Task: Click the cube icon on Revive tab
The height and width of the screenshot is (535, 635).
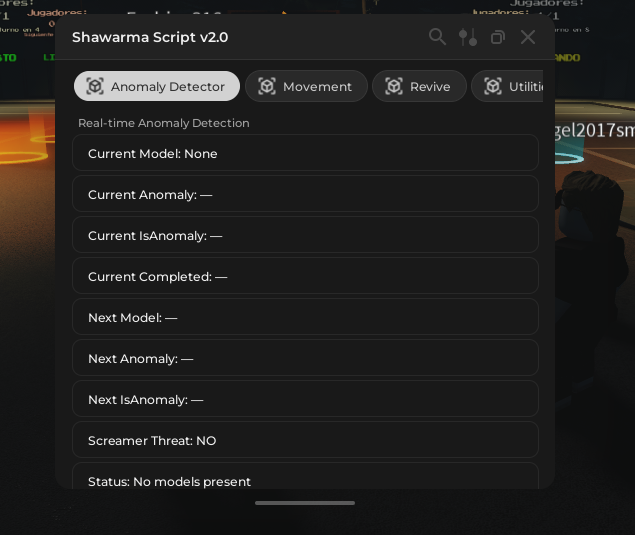Action: click(394, 86)
